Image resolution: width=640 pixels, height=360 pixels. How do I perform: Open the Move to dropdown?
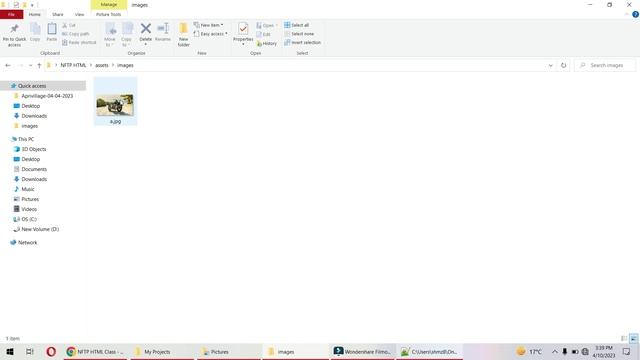pos(110,35)
